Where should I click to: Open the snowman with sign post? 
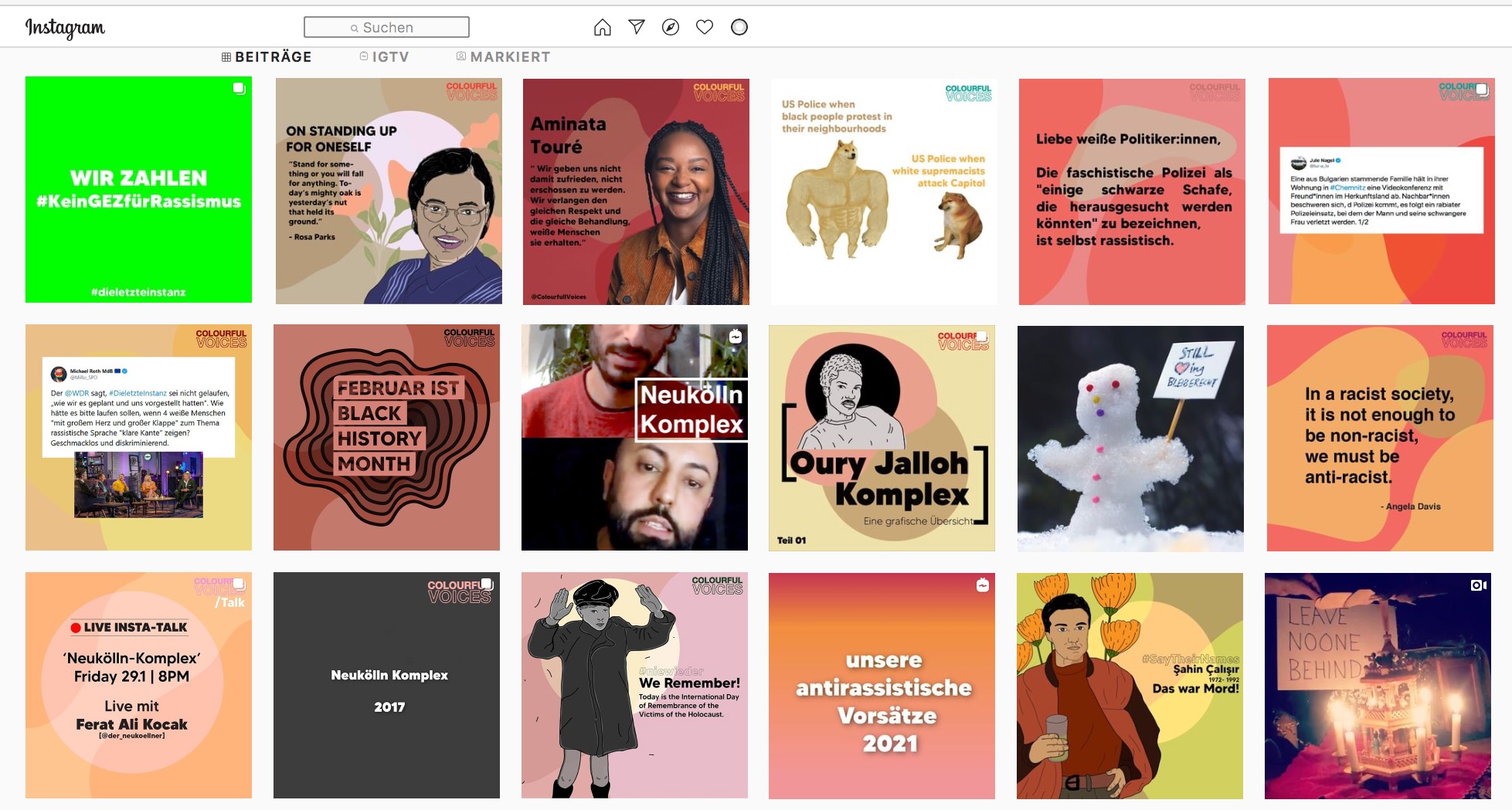point(1130,439)
